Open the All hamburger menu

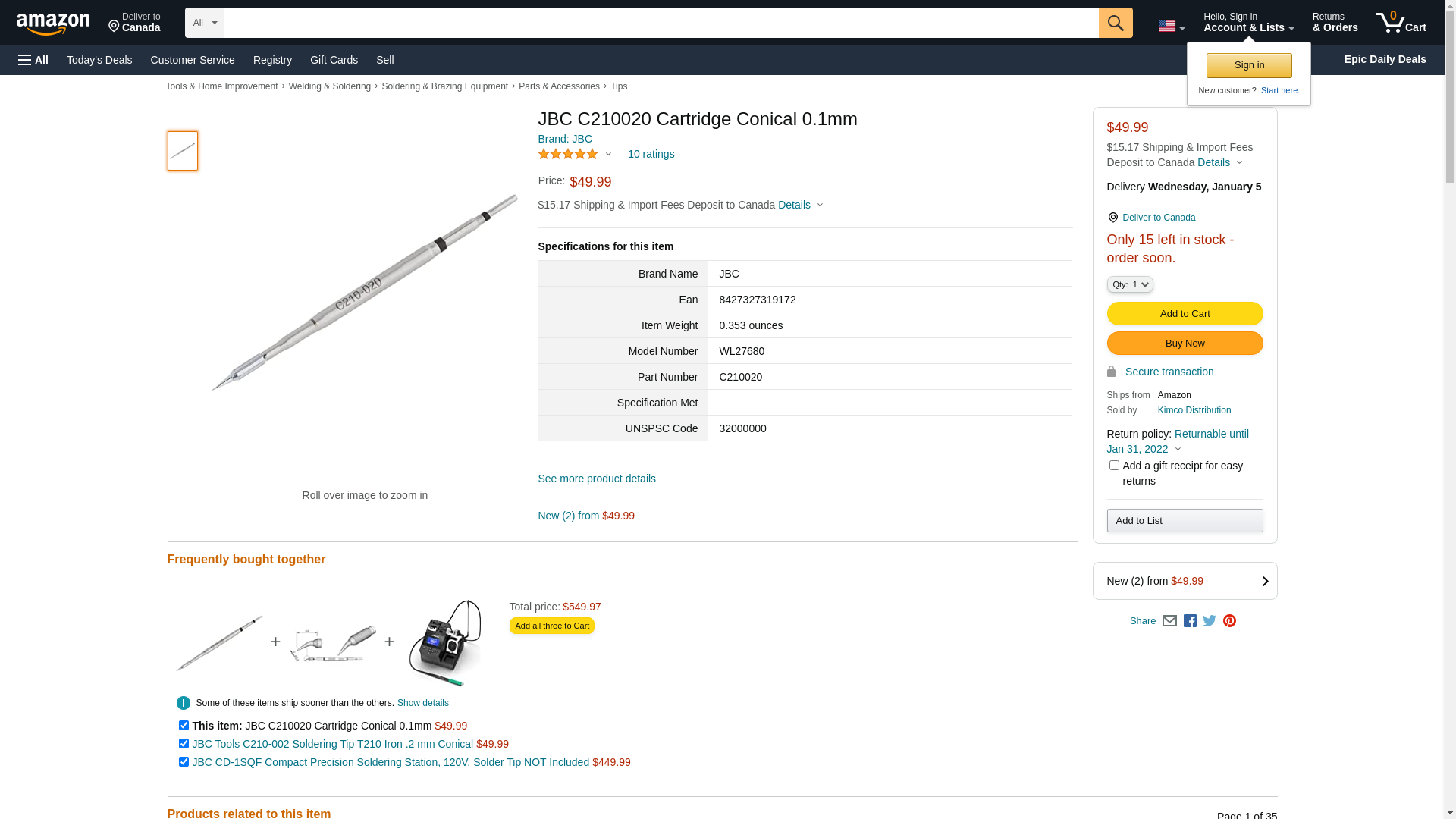pos(33,60)
